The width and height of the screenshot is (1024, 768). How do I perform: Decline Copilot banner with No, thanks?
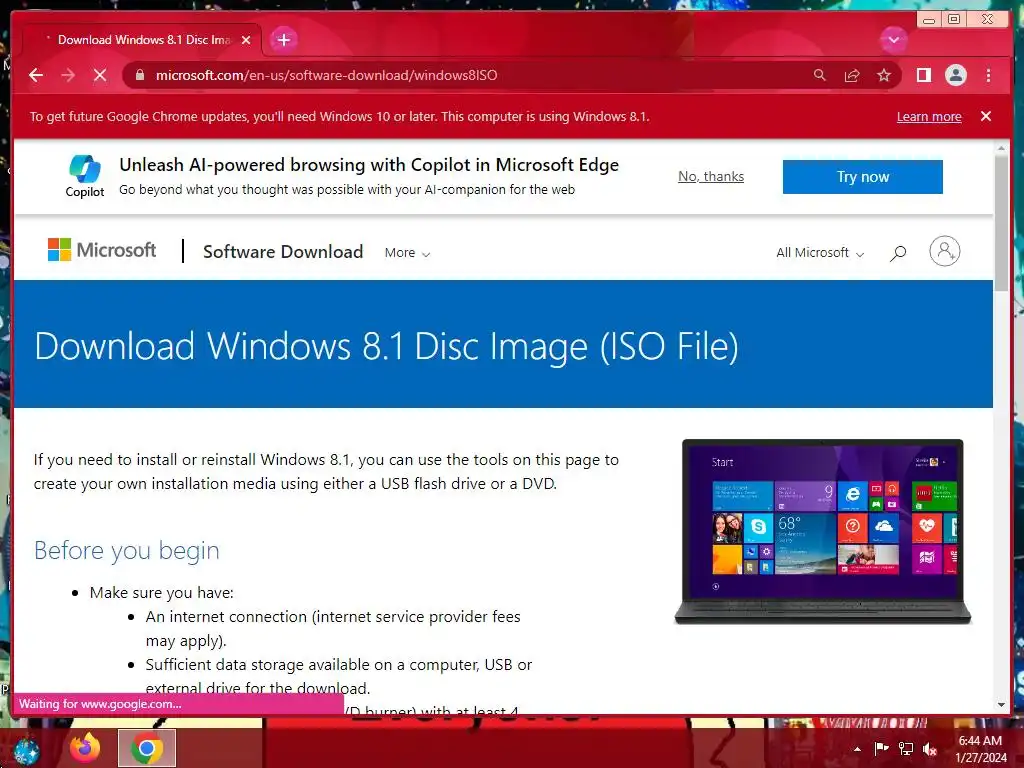pyautogui.click(x=711, y=176)
